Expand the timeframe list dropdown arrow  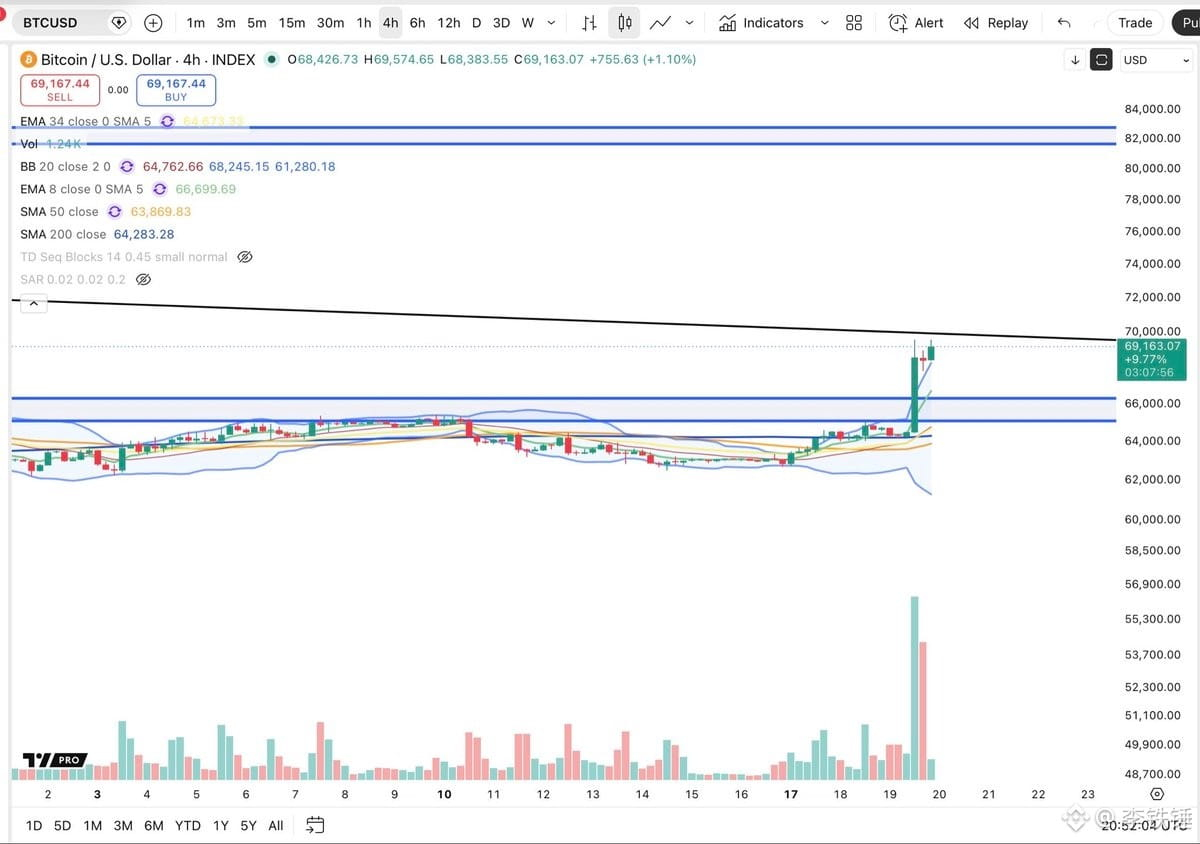point(551,22)
